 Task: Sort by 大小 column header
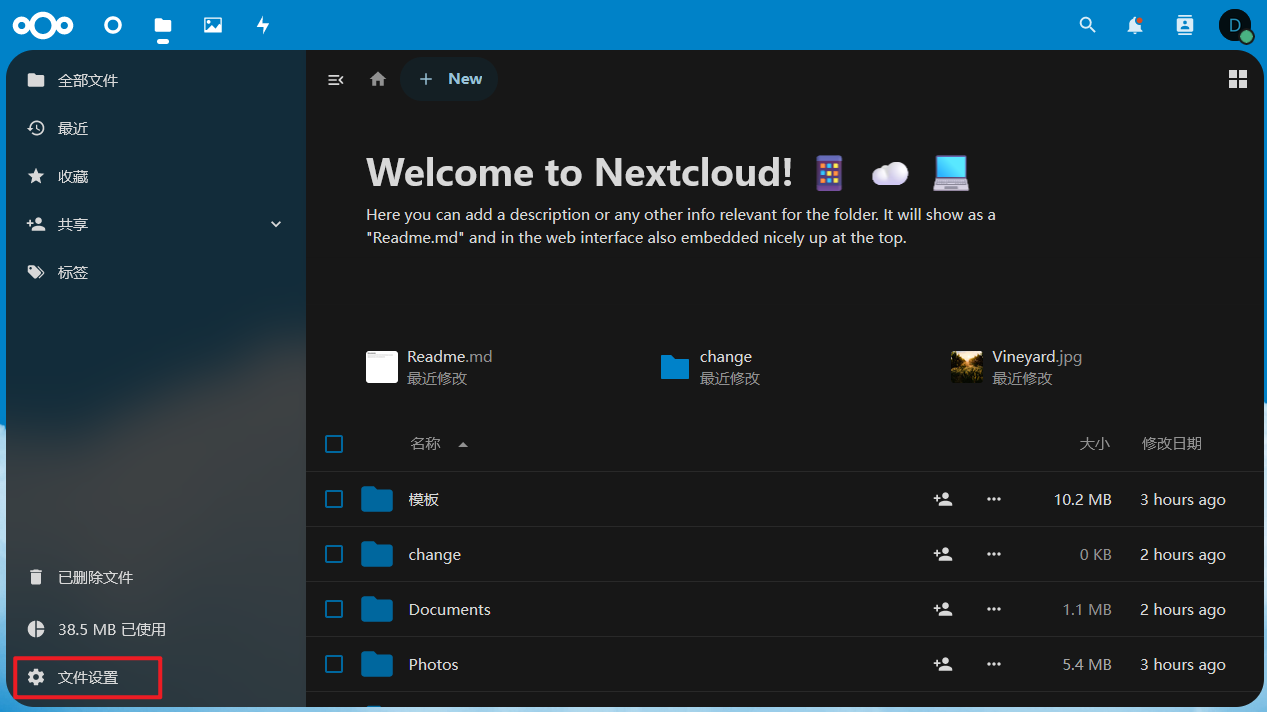pyautogui.click(x=1094, y=444)
